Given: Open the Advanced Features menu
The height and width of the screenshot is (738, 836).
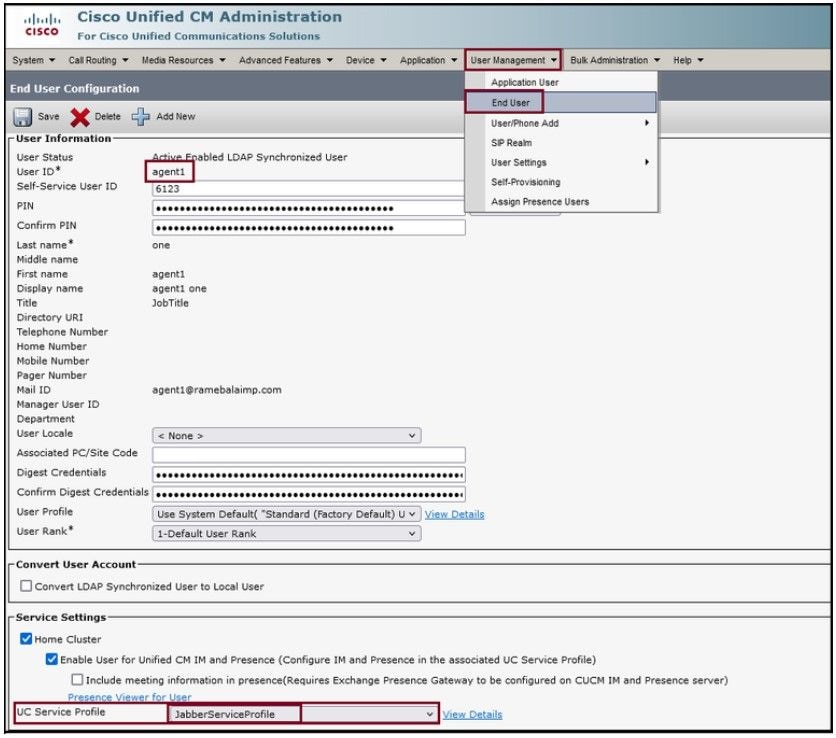Looking at the screenshot, I should click(x=286, y=60).
